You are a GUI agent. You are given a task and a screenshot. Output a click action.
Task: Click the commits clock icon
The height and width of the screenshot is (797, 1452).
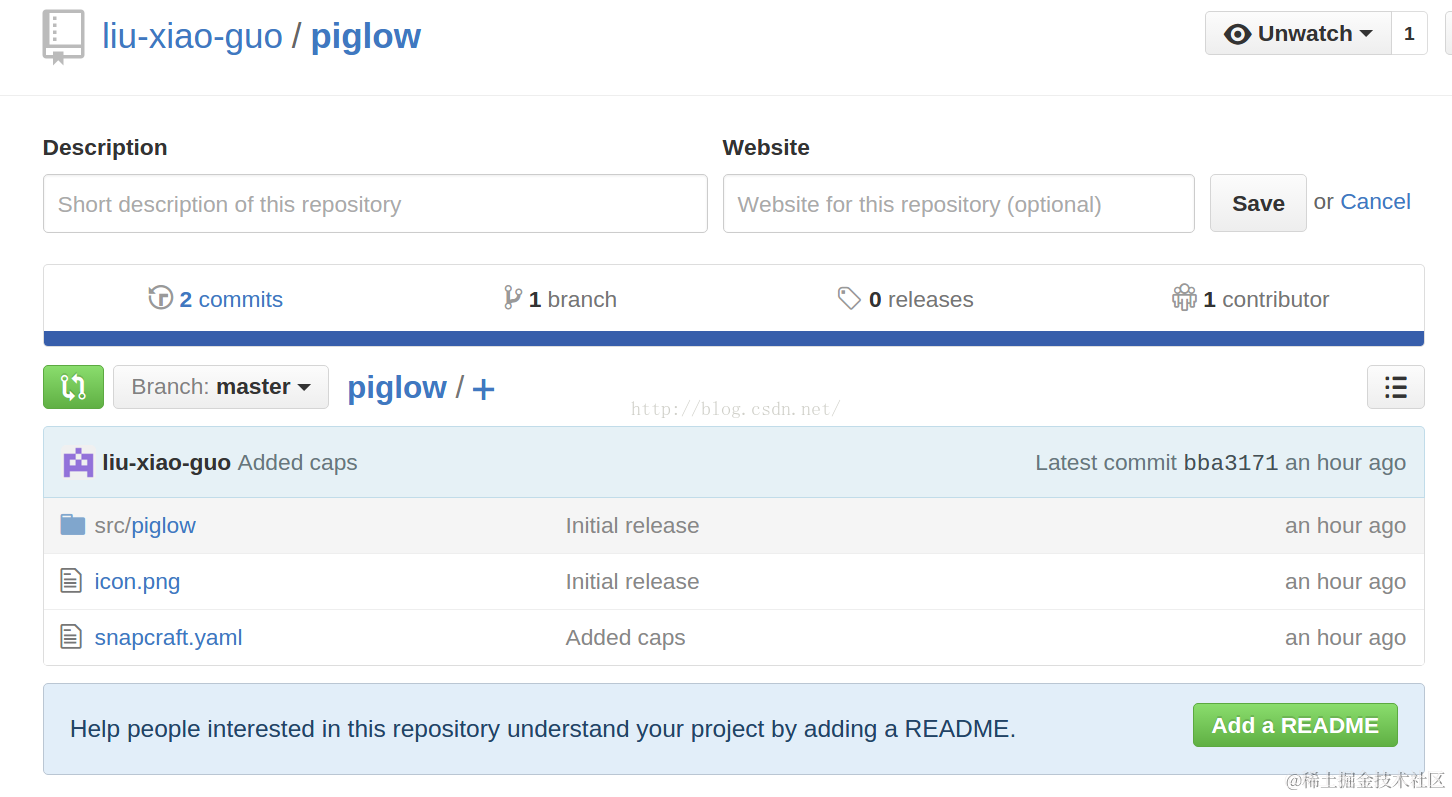[x=160, y=297]
